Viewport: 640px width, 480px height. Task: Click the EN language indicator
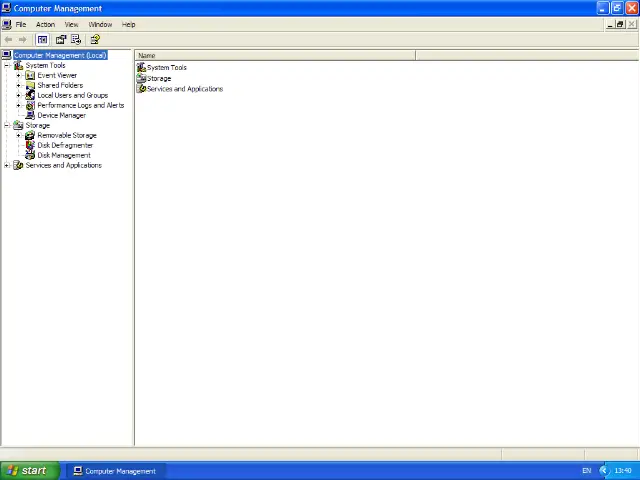587,471
